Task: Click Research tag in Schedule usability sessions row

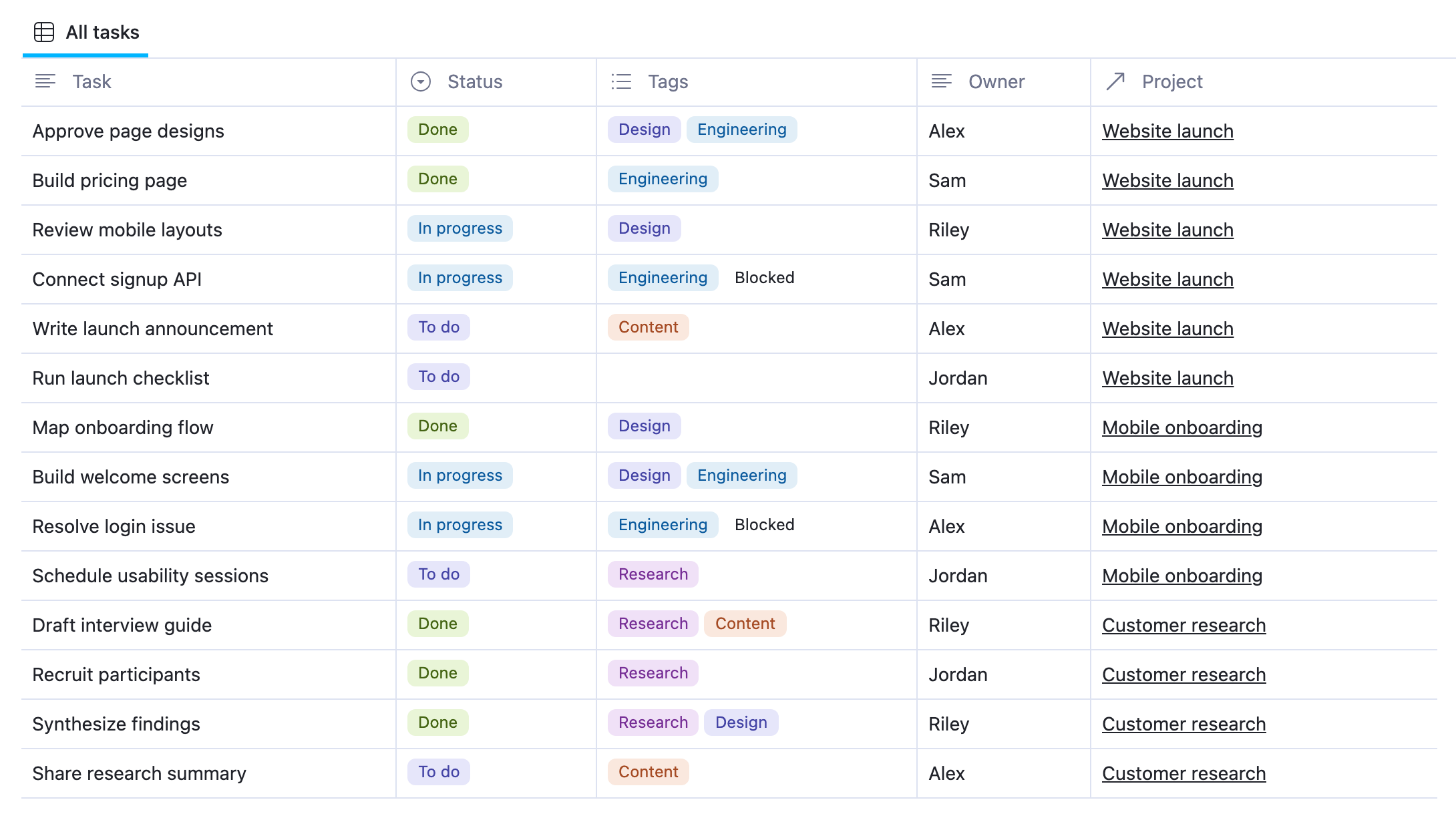Action: pyautogui.click(x=653, y=574)
